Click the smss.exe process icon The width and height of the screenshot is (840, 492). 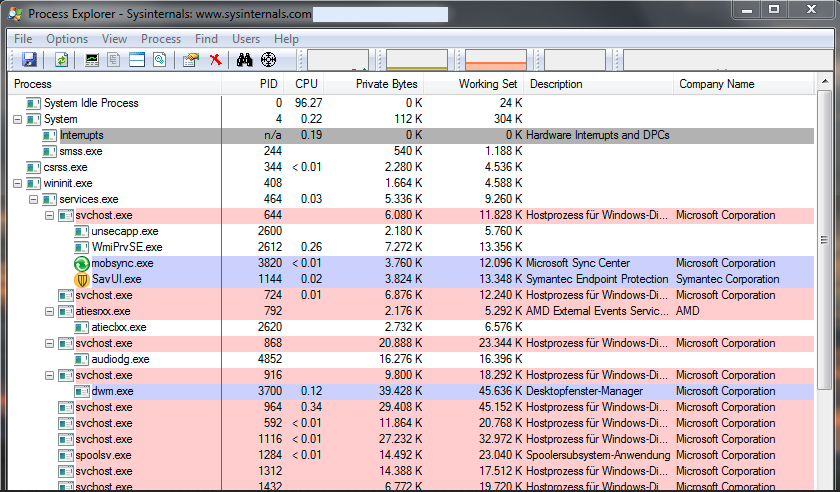click(49, 151)
